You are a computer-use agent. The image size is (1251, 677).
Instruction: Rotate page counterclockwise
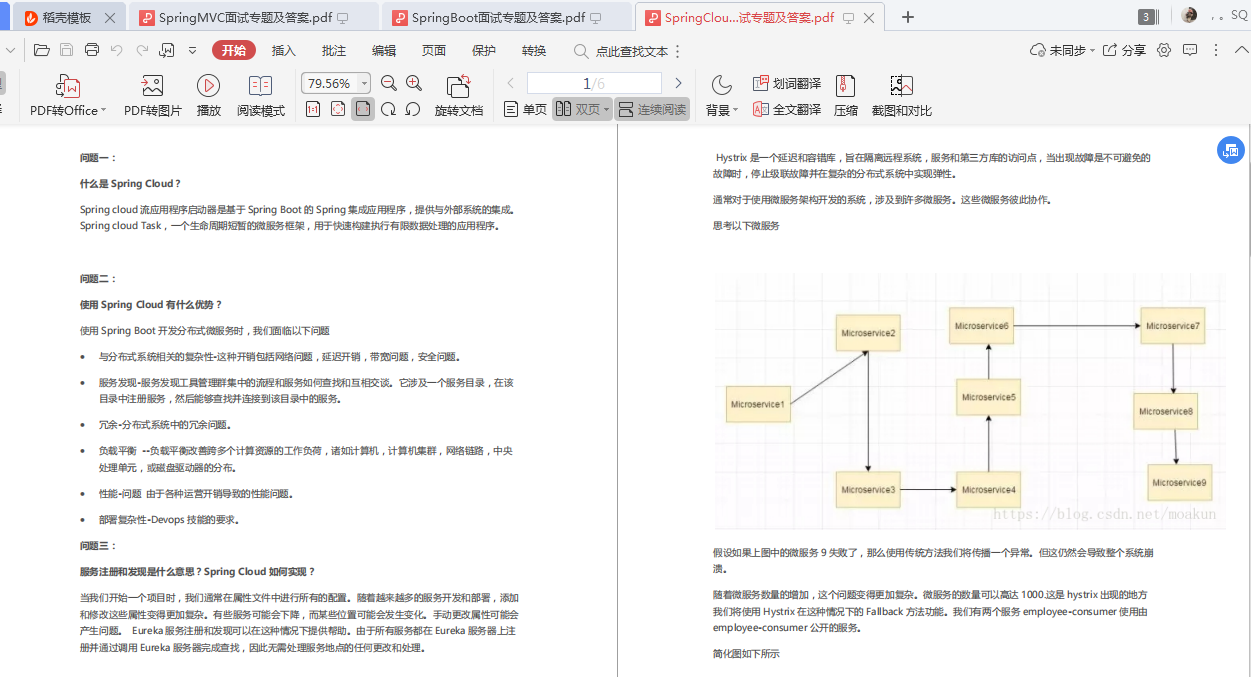[x=412, y=109]
